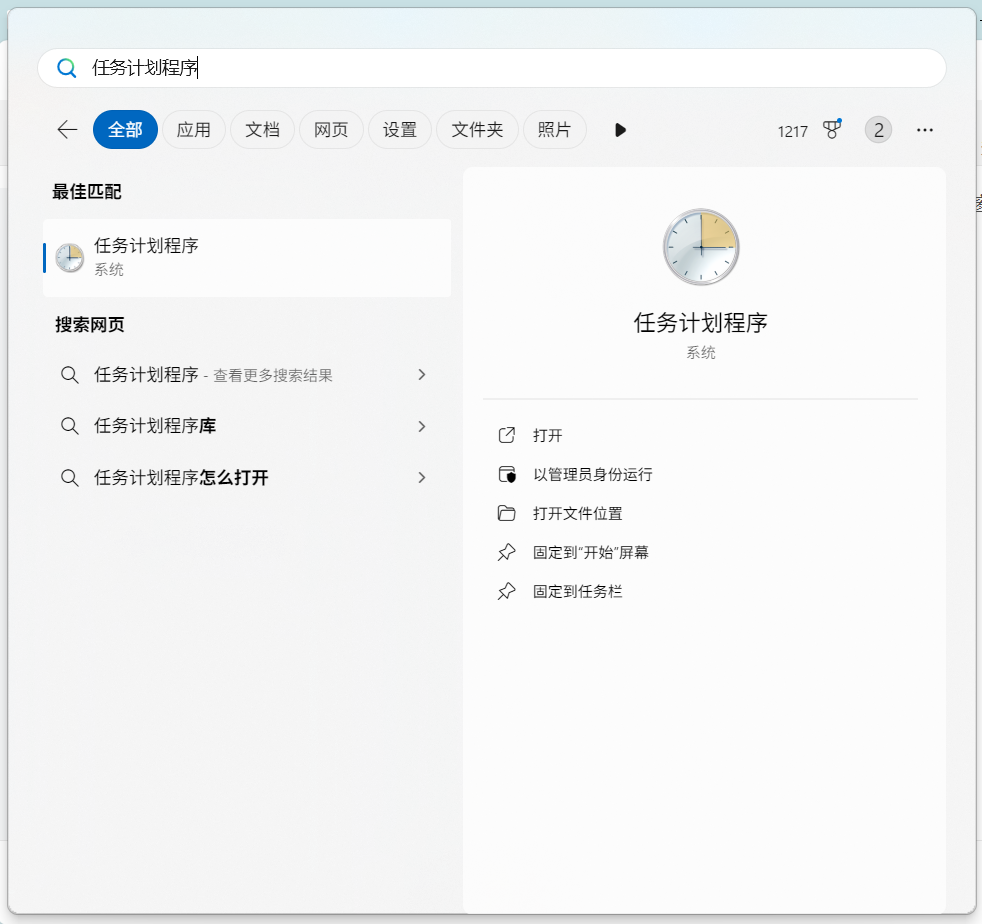The height and width of the screenshot is (924, 982).
Task: Click the 1217 rewards points count
Action: point(792,132)
